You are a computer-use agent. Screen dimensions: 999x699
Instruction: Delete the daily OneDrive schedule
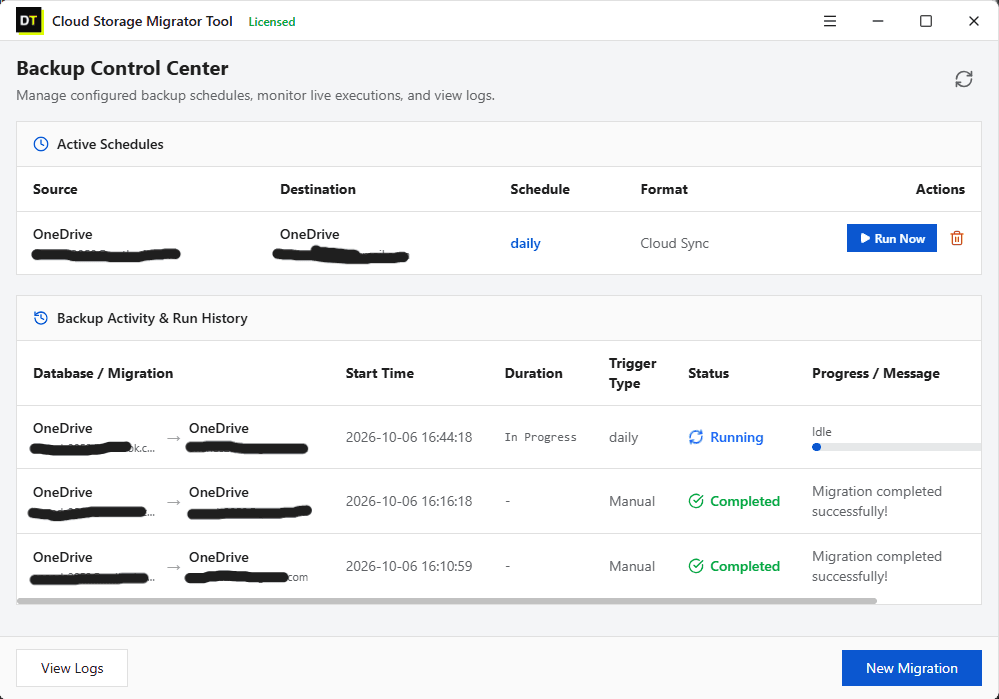pyautogui.click(x=956, y=238)
